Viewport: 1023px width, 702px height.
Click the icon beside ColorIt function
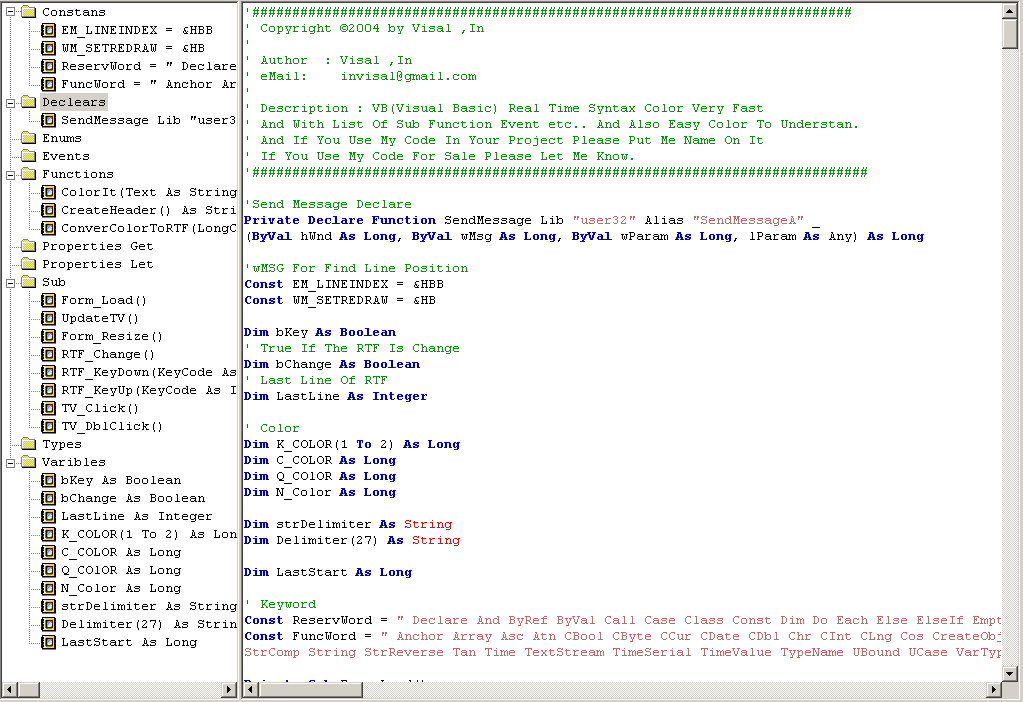48,192
